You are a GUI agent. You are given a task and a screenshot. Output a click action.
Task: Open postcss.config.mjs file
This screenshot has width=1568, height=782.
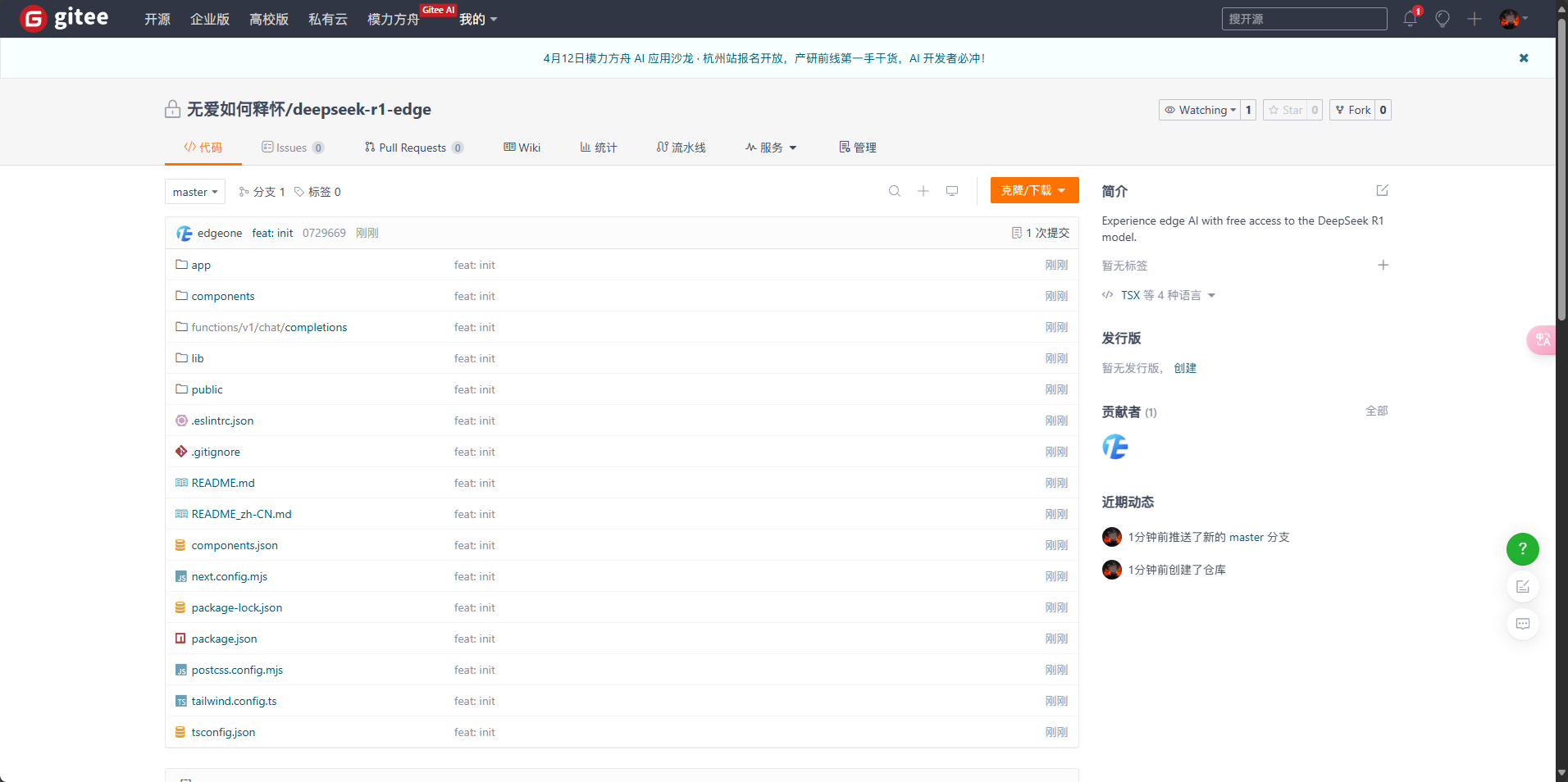(237, 670)
